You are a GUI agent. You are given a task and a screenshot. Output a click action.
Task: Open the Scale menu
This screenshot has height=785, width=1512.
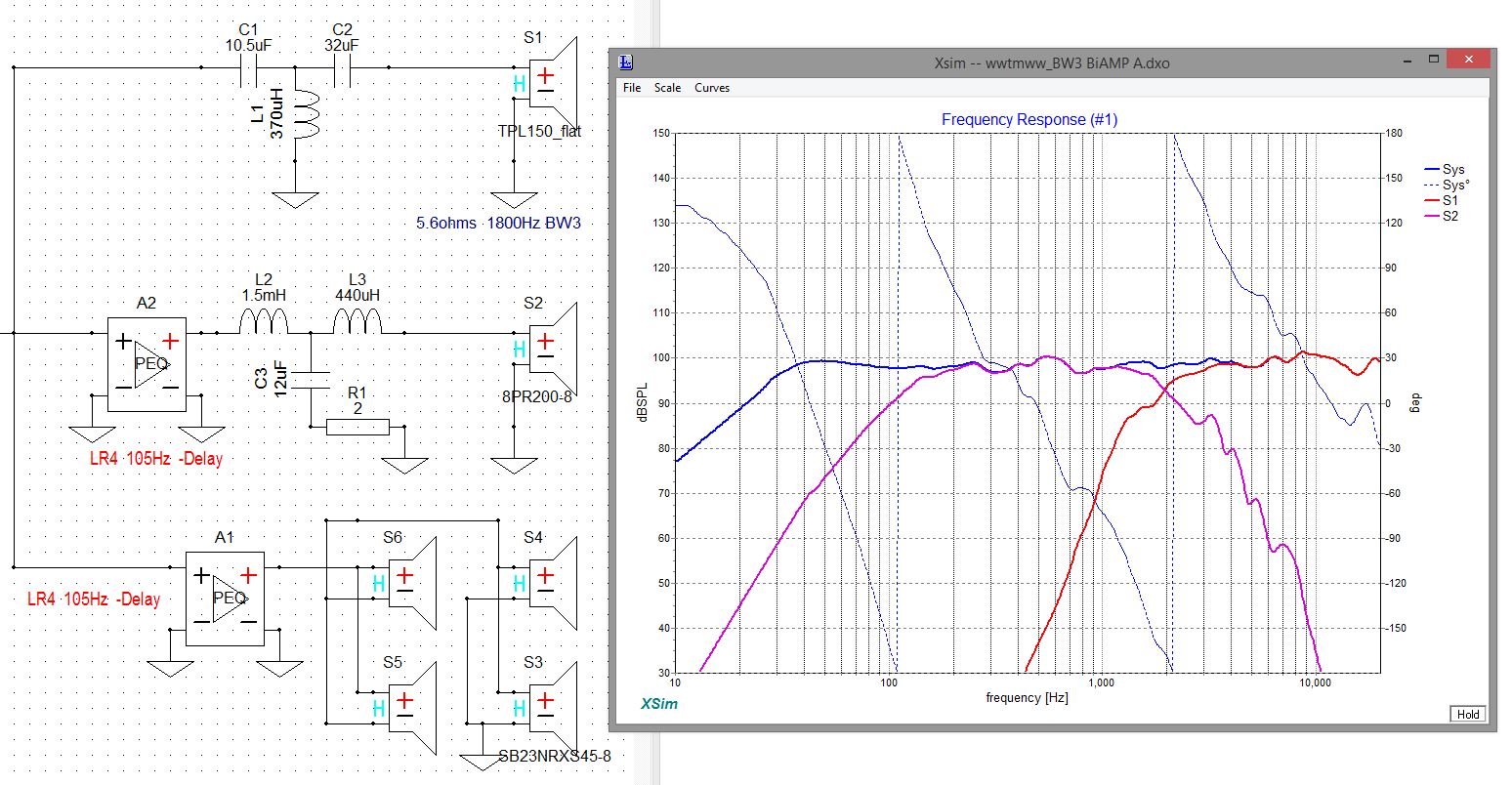[668, 88]
